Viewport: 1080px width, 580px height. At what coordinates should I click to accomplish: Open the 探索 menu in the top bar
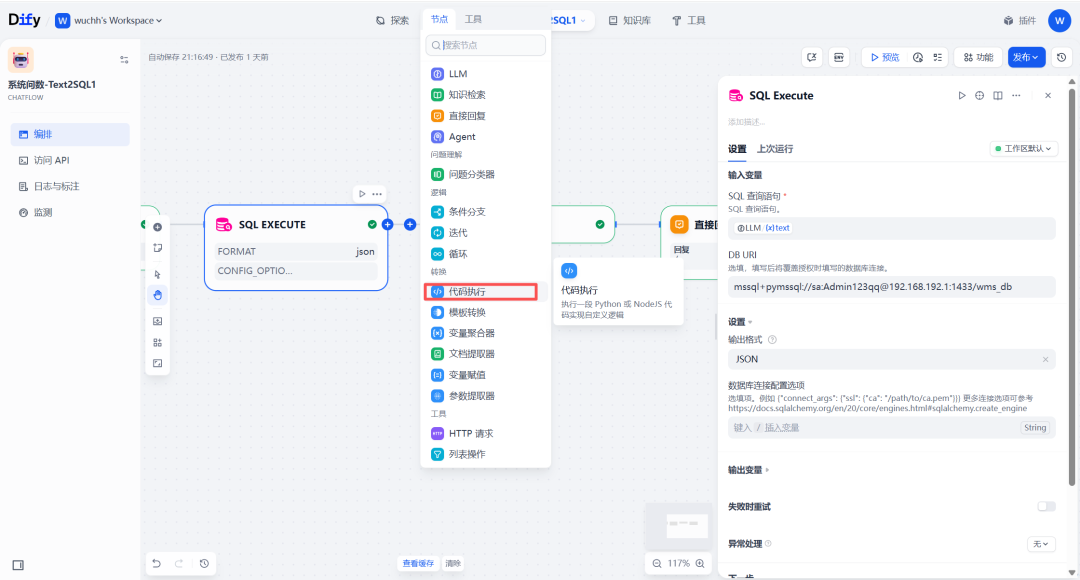(393, 21)
